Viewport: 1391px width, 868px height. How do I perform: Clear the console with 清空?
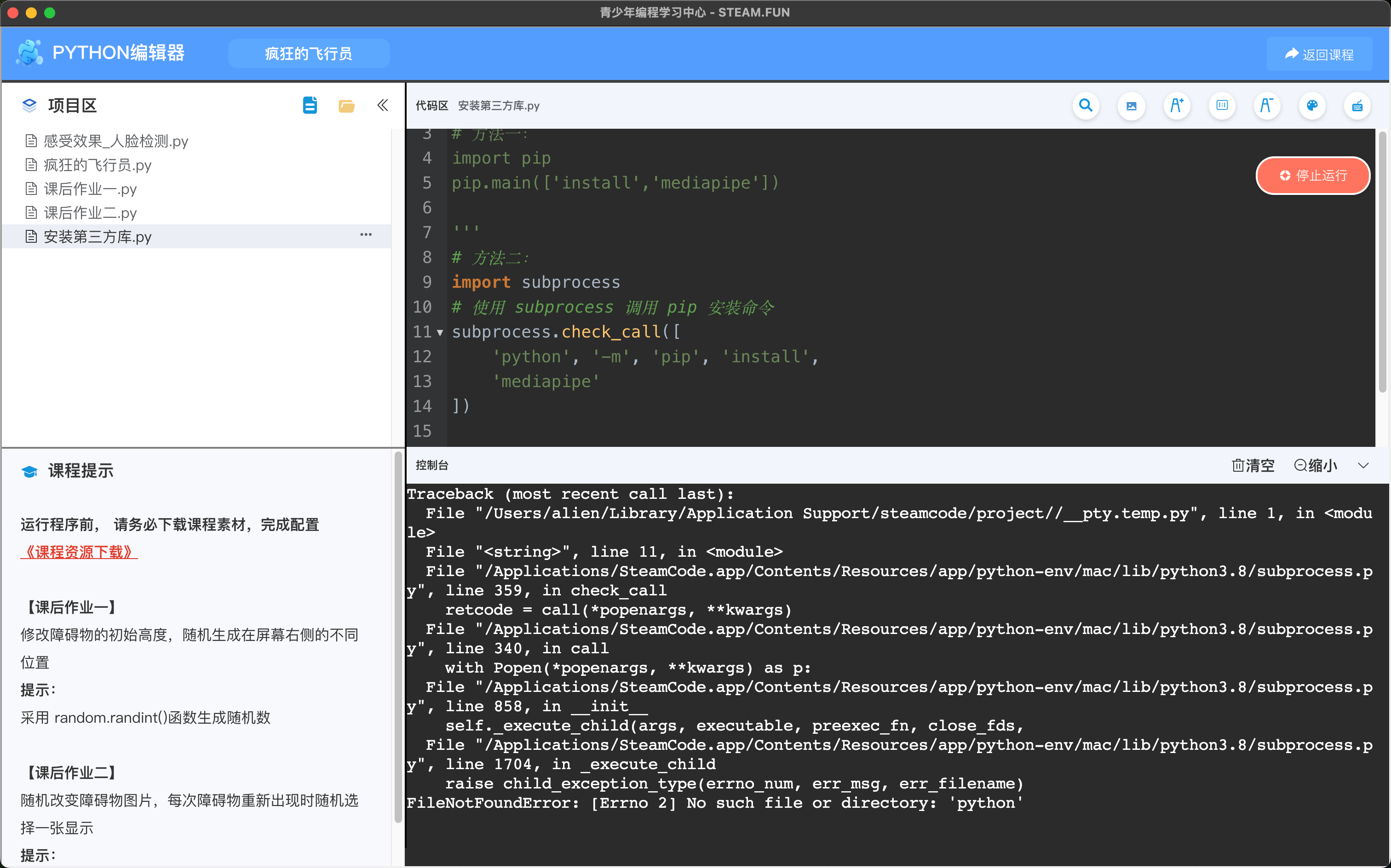[1253, 466]
